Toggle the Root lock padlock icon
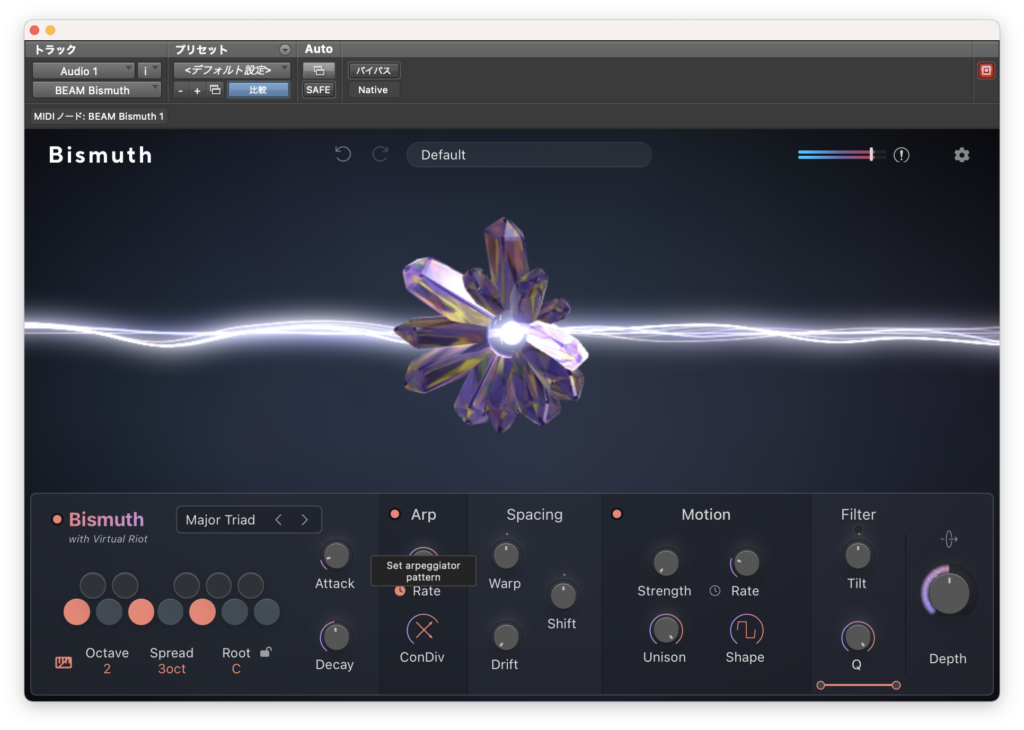Viewport: 1024px width, 730px height. point(266,652)
